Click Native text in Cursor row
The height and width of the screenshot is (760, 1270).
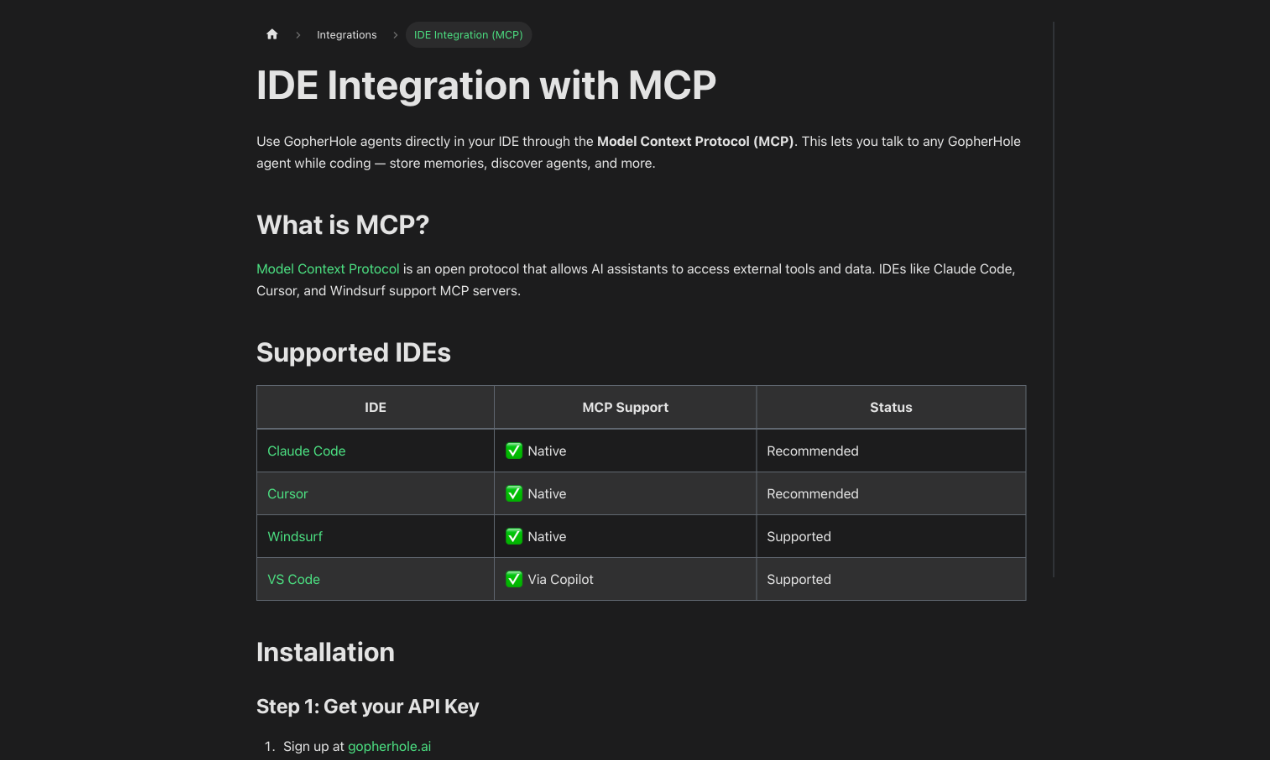tap(547, 494)
